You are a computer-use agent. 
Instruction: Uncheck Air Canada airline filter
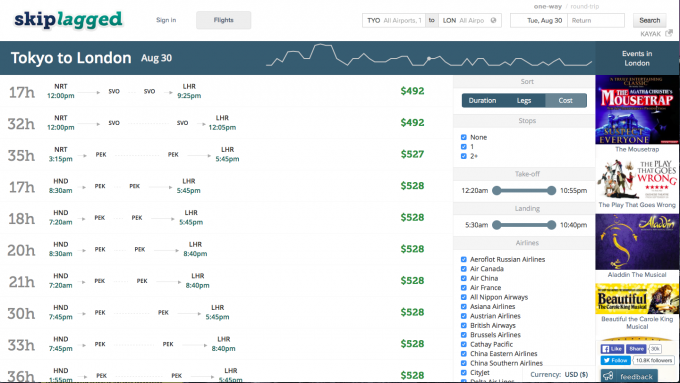click(x=464, y=269)
